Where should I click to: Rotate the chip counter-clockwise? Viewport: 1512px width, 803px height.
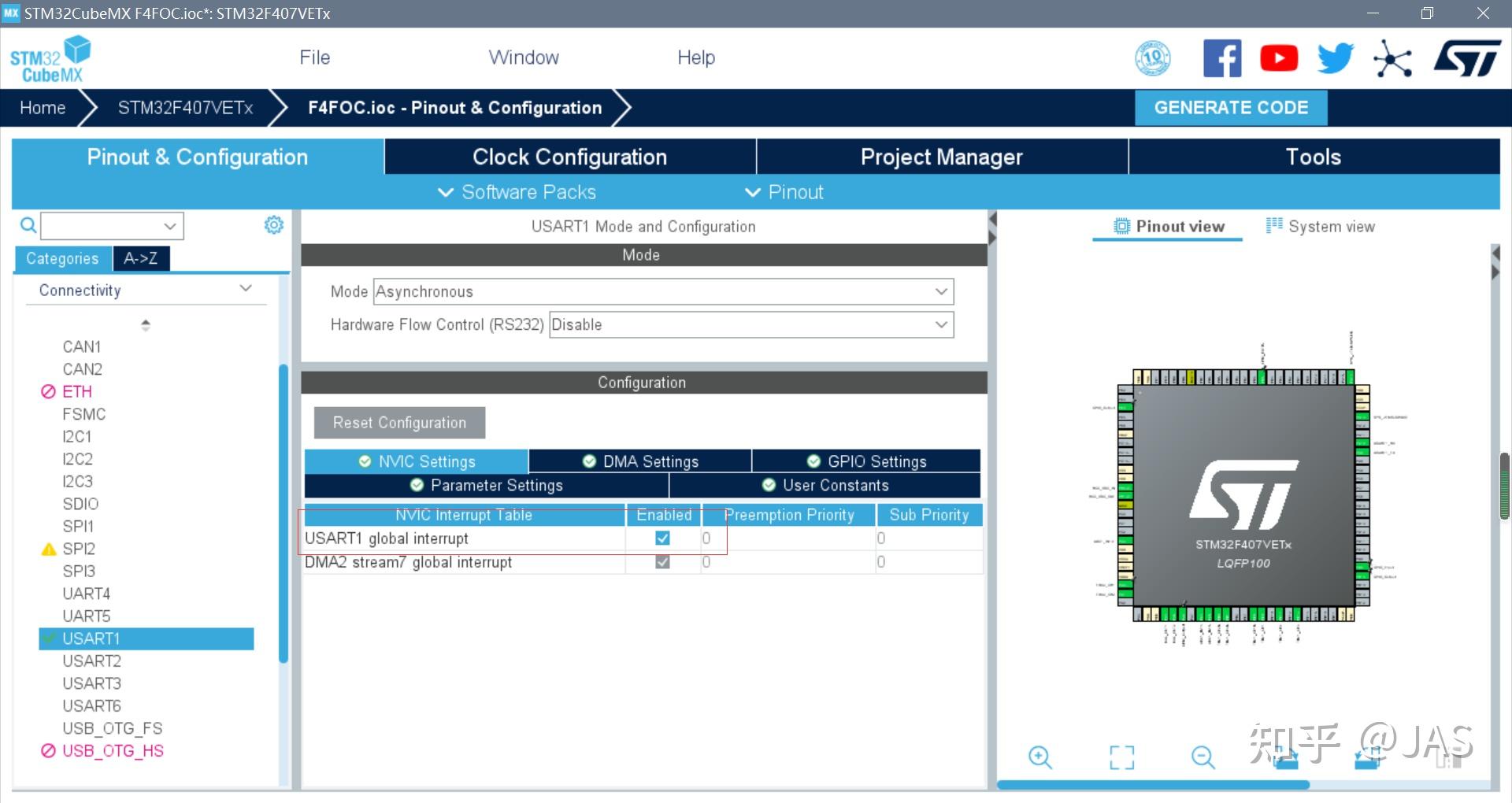[x=1367, y=757]
